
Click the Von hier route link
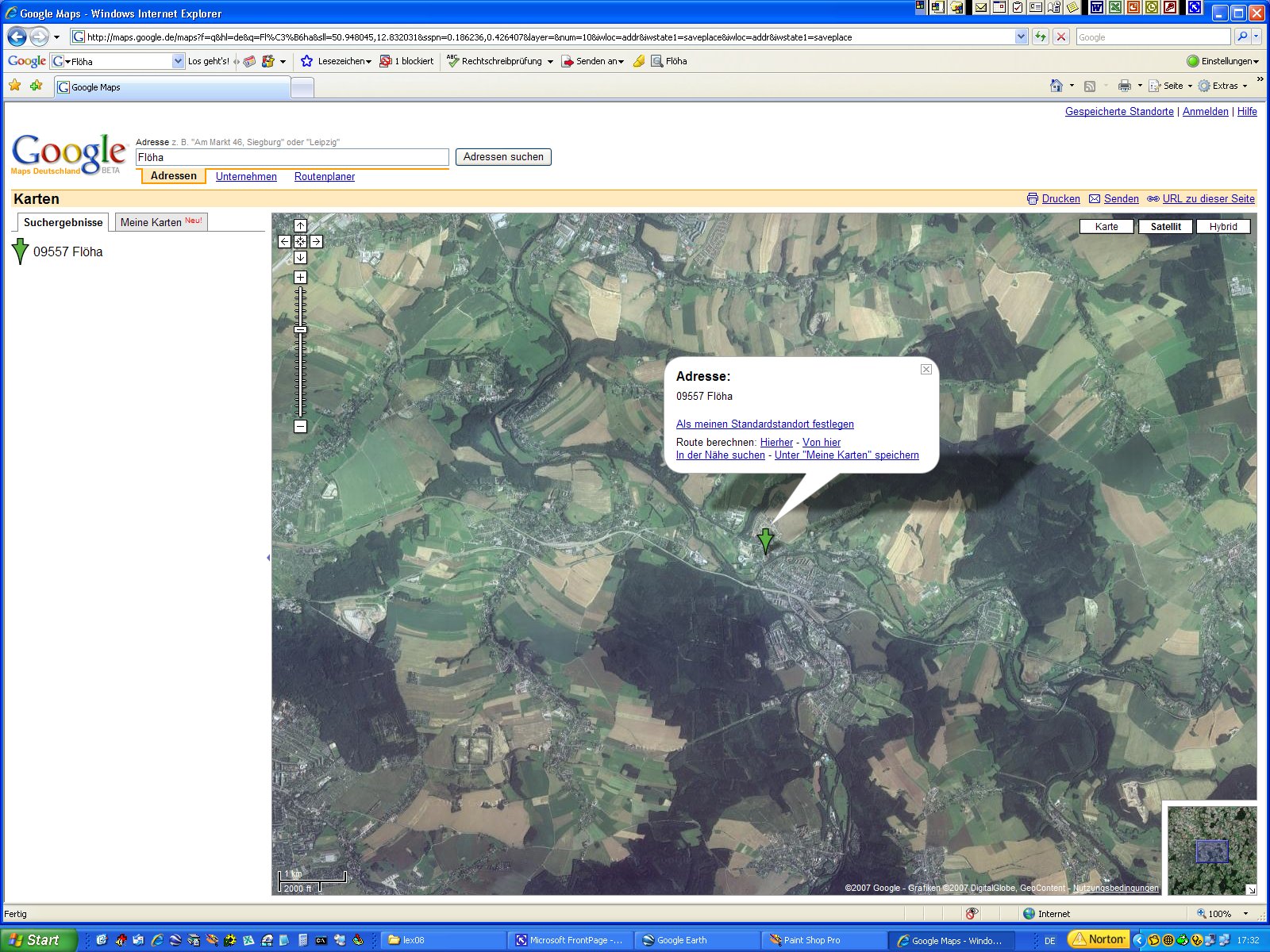(x=822, y=443)
